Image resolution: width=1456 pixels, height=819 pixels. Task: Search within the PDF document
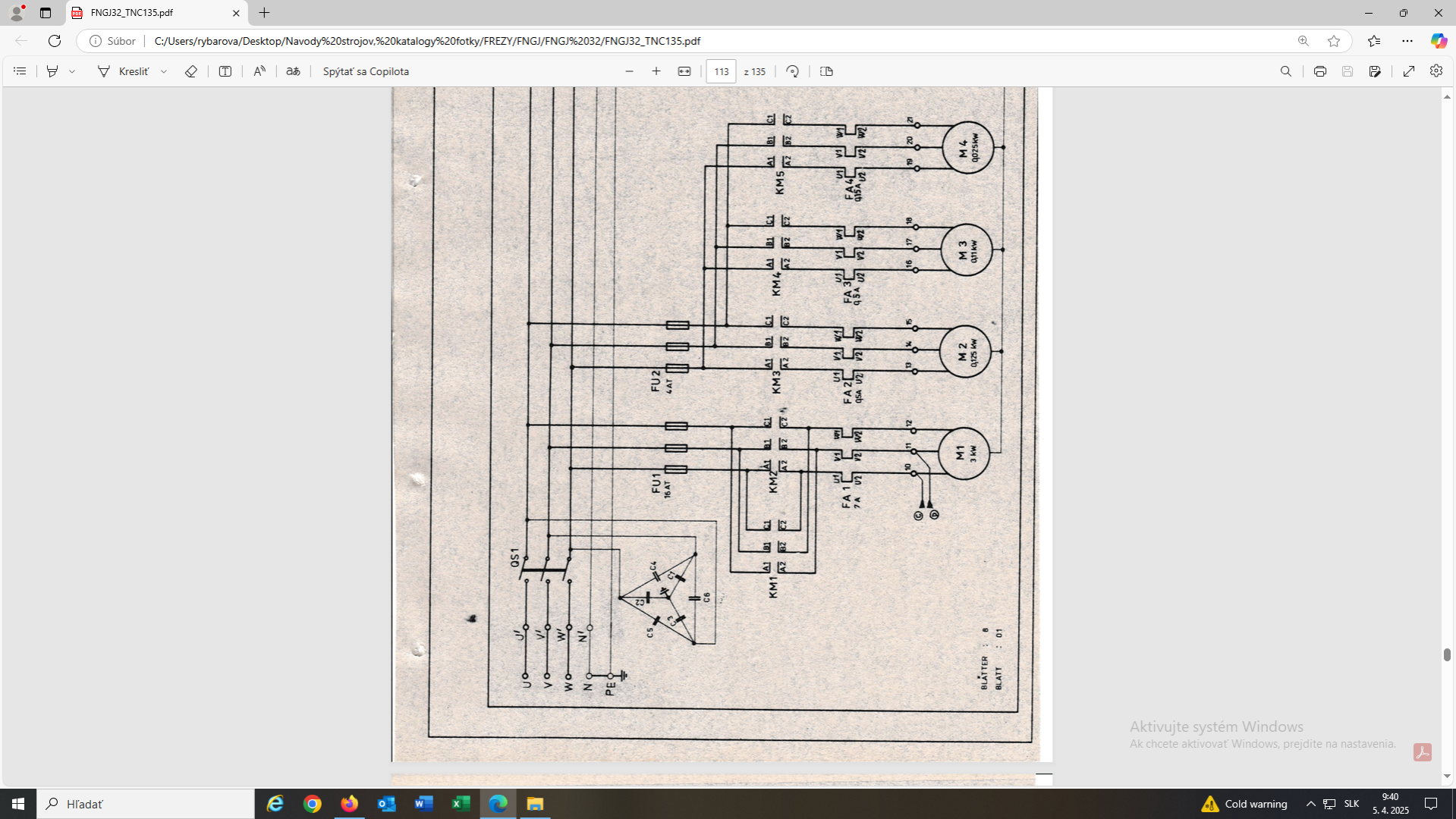(x=1286, y=71)
